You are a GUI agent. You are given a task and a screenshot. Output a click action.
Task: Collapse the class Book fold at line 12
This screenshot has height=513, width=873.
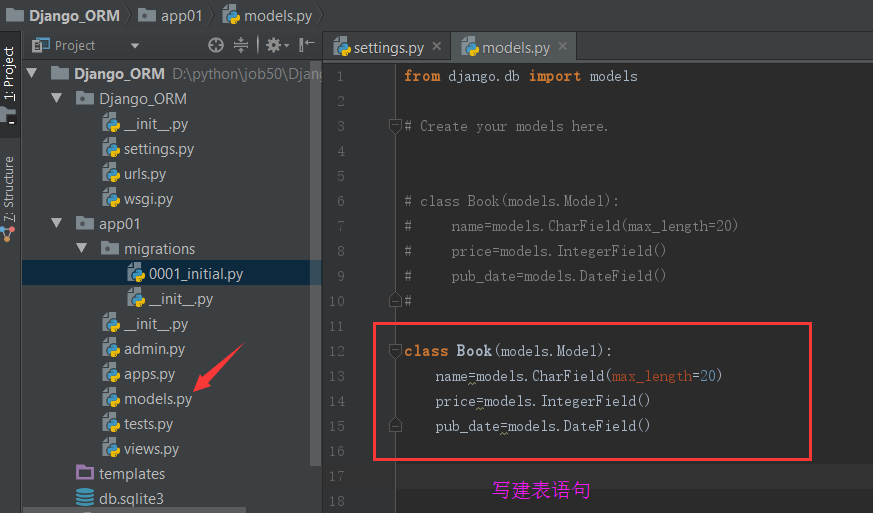pos(395,350)
